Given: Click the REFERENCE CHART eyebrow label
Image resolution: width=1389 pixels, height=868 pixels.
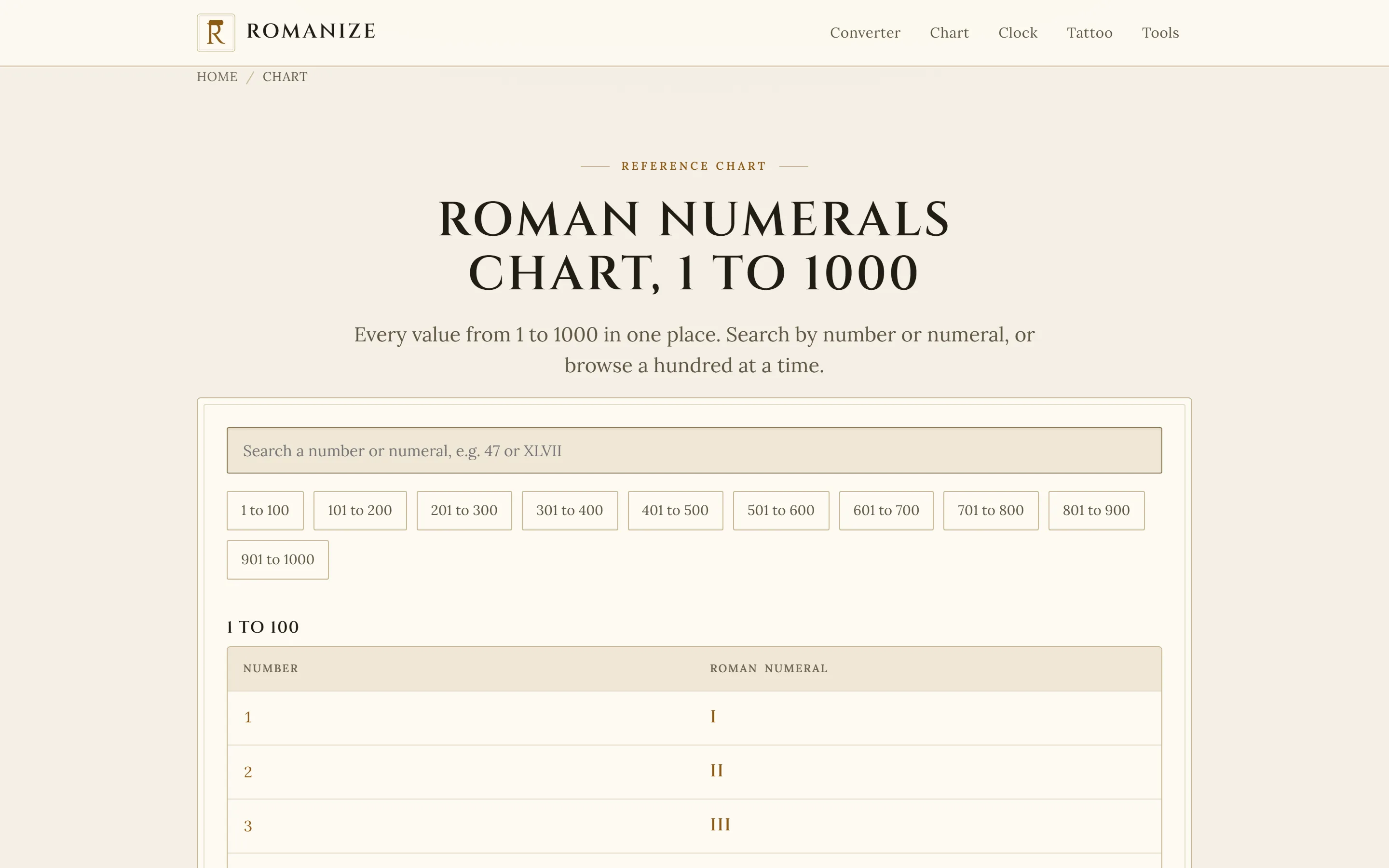Looking at the screenshot, I should click(694, 166).
